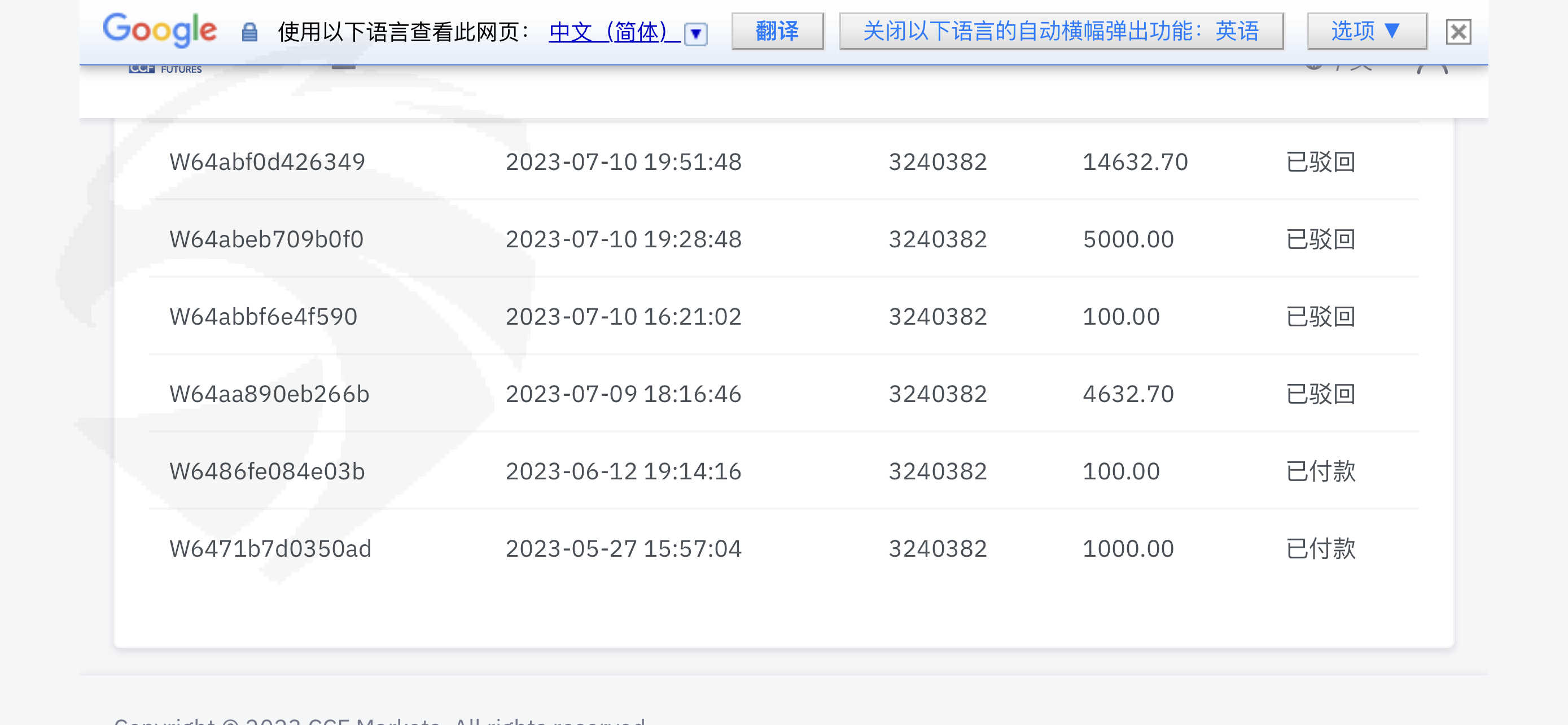Open the hamburger menu icon

343,67
